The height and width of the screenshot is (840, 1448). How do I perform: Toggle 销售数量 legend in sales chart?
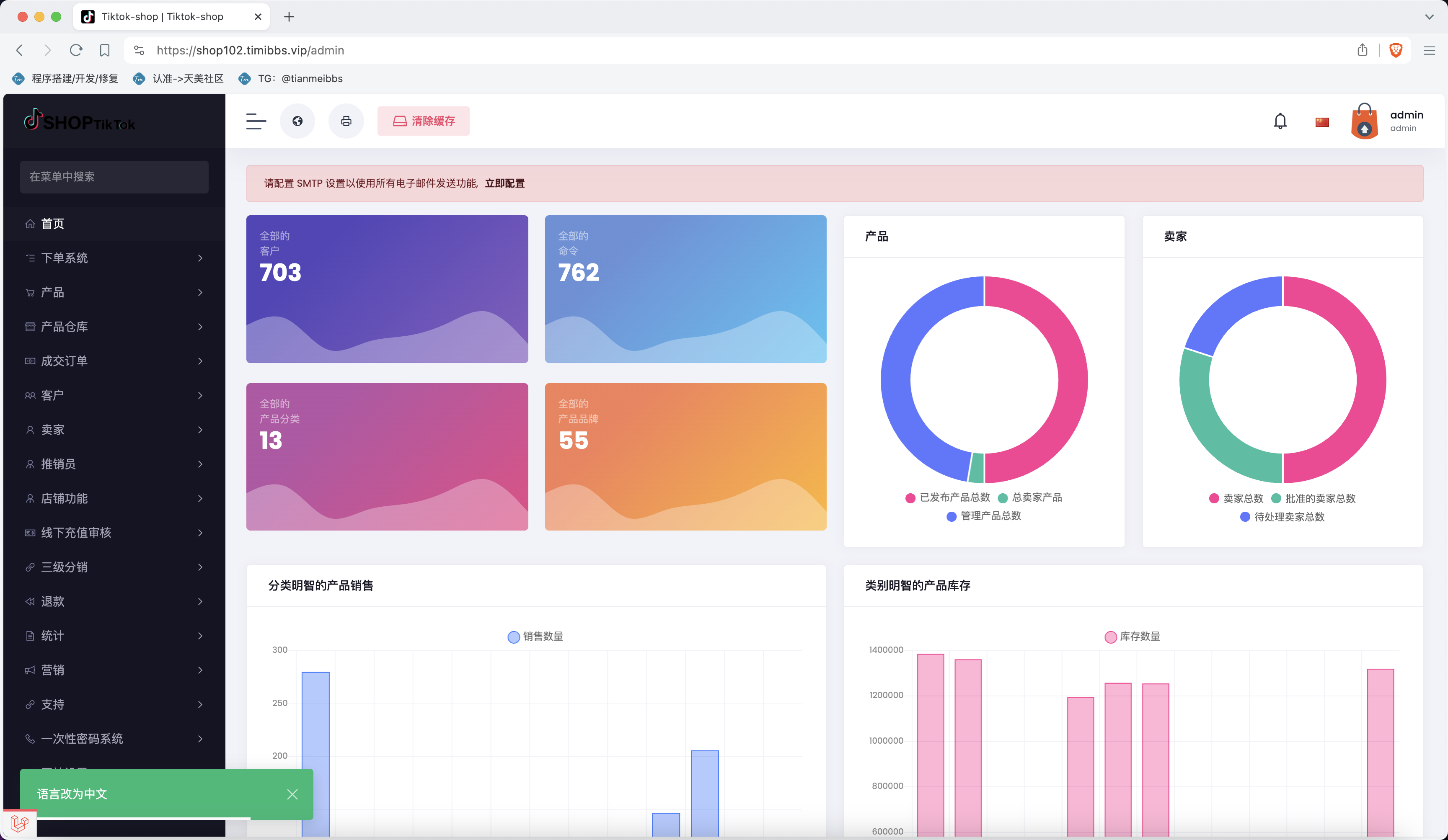[x=535, y=636]
